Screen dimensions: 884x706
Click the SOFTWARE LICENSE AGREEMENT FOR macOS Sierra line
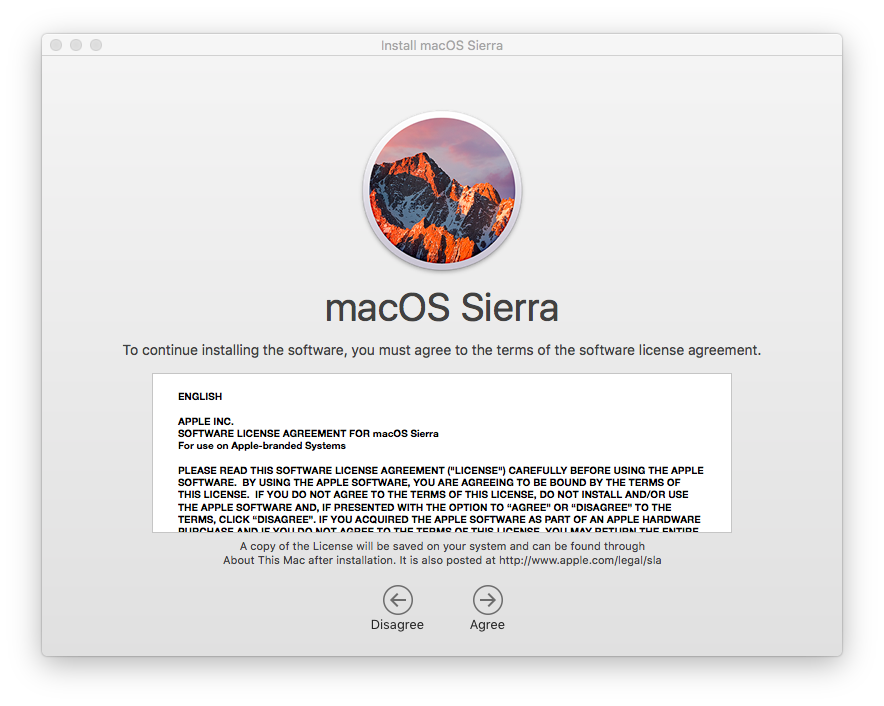[x=308, y=434]
